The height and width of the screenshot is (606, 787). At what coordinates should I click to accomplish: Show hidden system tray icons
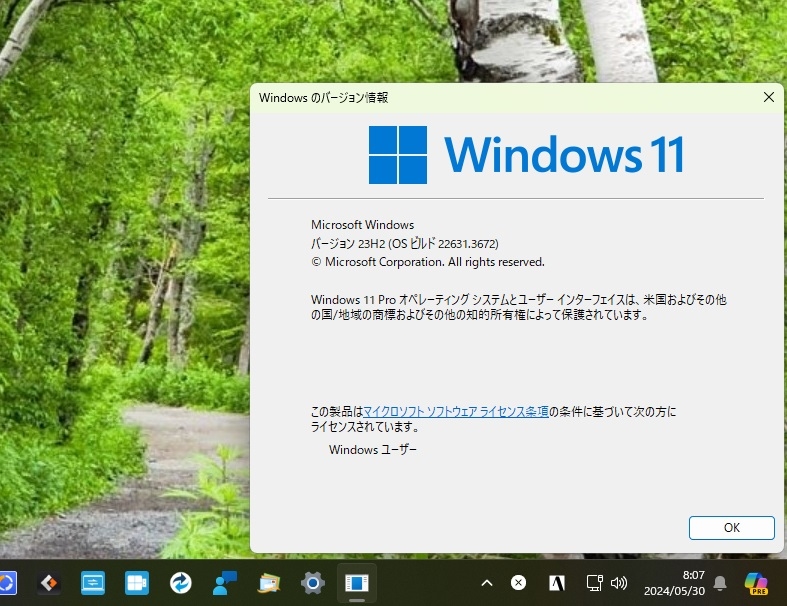pos(486,583)
